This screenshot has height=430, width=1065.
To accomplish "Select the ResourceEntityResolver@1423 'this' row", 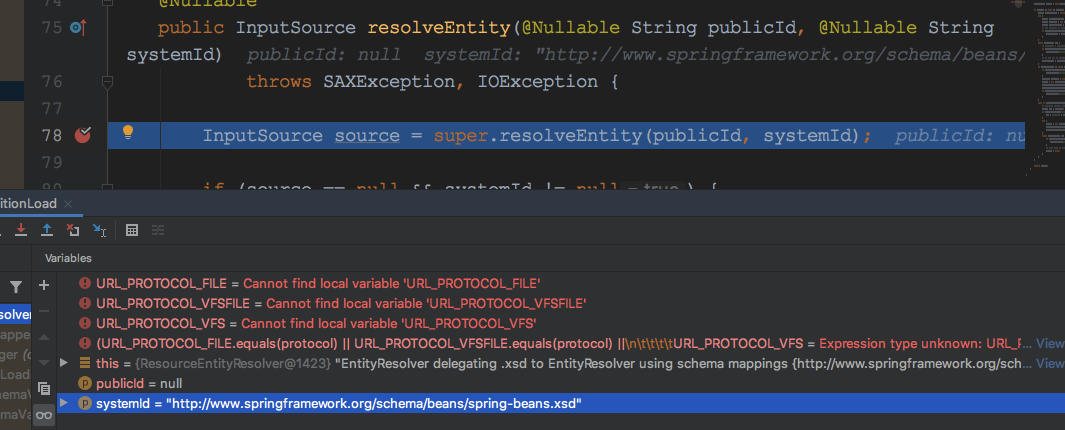I will [x=561, y=363].
